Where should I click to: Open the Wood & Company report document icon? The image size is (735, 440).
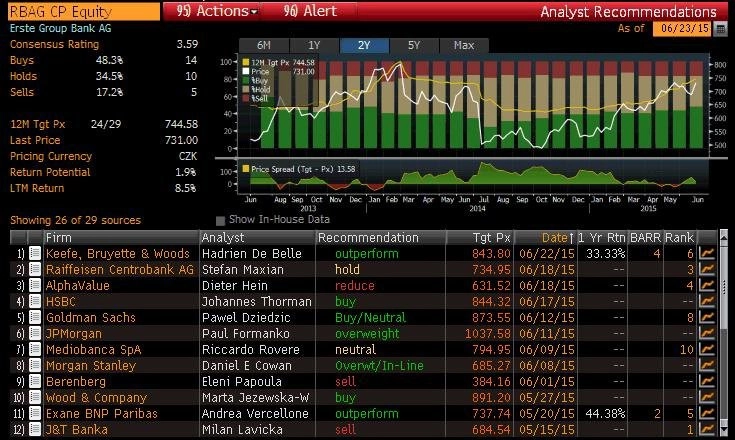click(x=35, y=397)
